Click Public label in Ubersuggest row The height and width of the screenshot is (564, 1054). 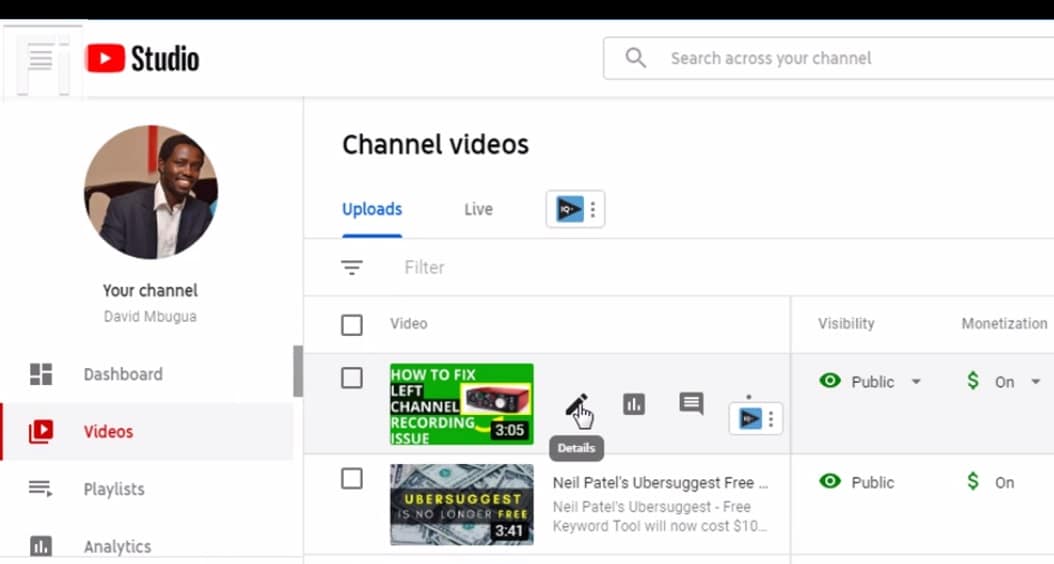tap(873, 483)
